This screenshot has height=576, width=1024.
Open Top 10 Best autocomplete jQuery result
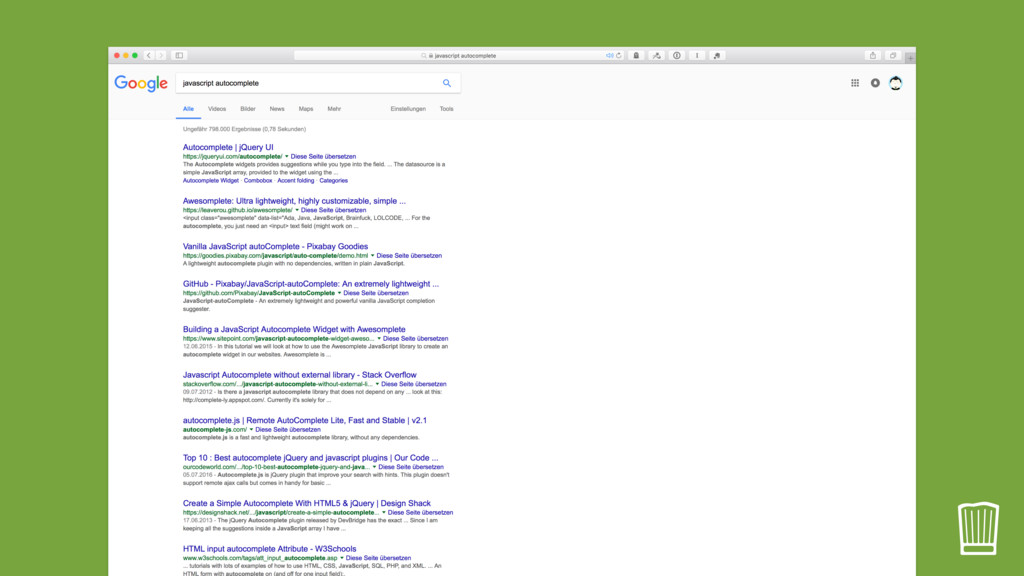click(310, 458)
